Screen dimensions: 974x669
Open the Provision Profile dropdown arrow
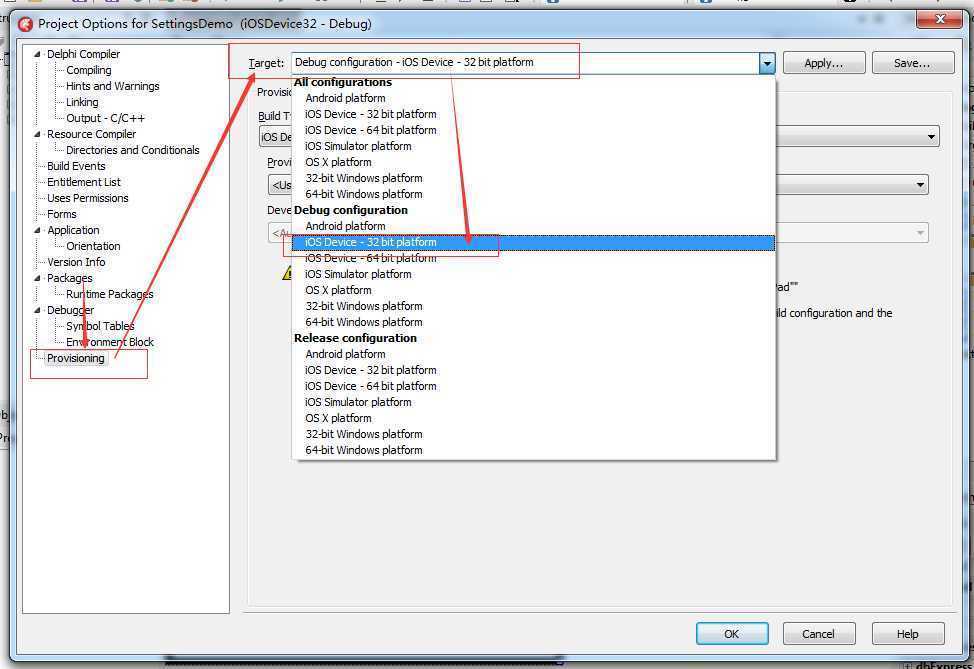click(x=920, y=184)
